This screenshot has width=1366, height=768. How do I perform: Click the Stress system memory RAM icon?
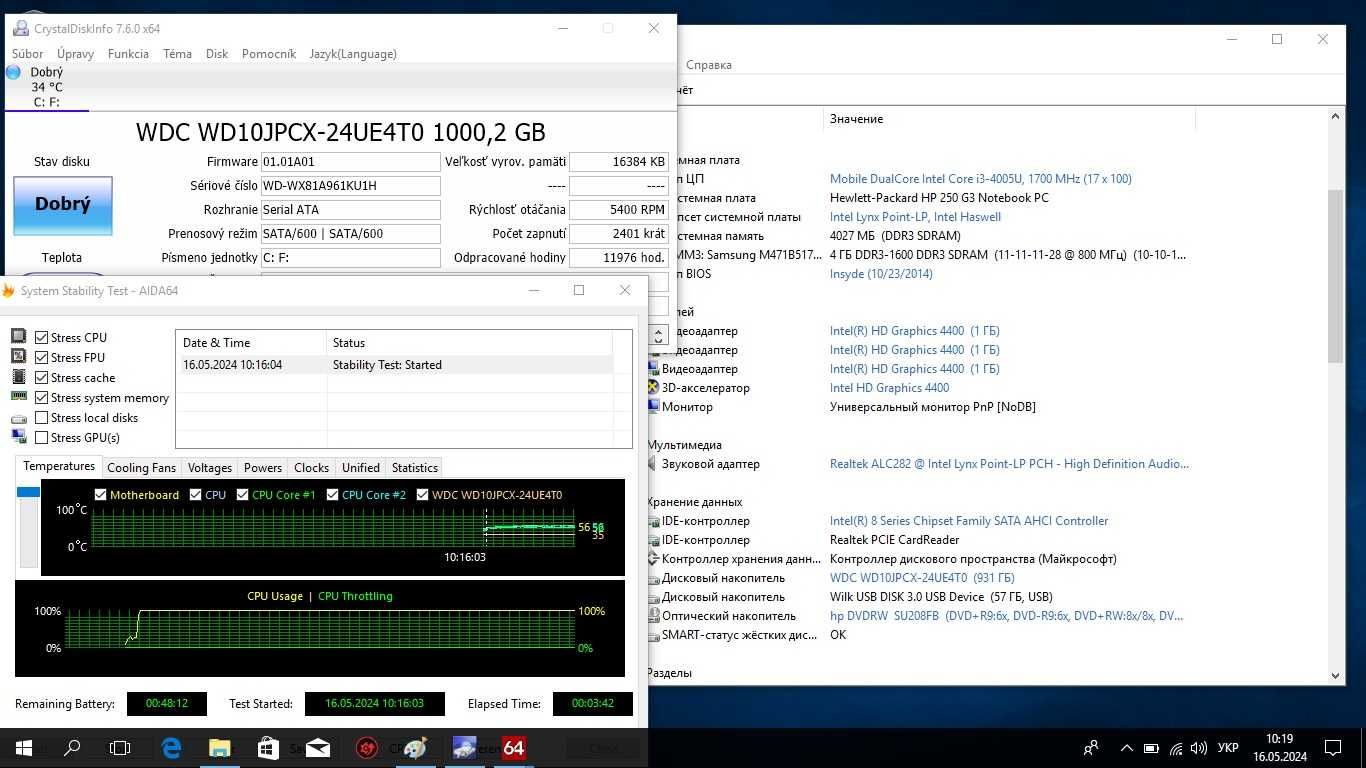19,397
